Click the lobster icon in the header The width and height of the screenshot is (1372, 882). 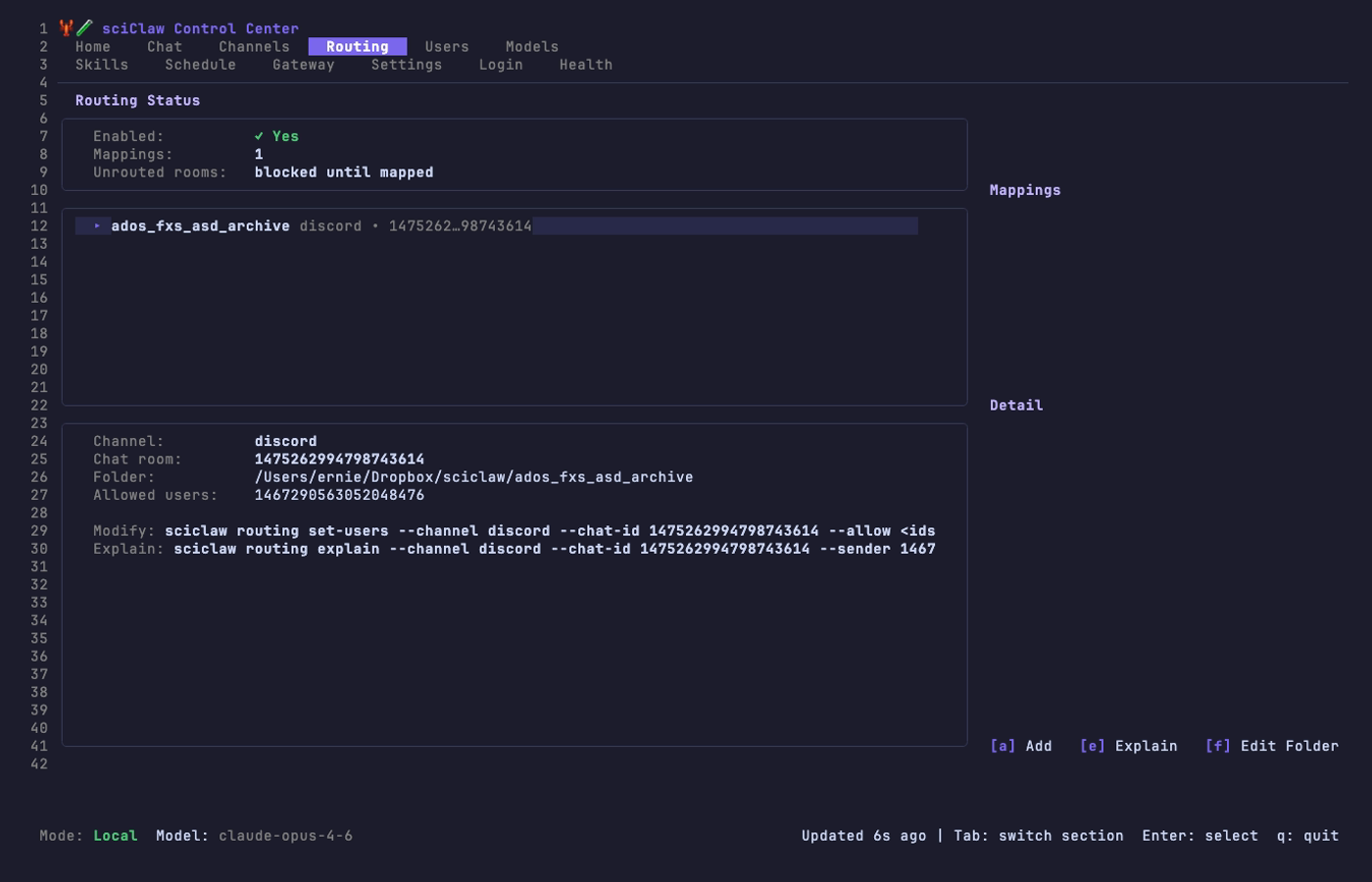(x=65, y=27)
